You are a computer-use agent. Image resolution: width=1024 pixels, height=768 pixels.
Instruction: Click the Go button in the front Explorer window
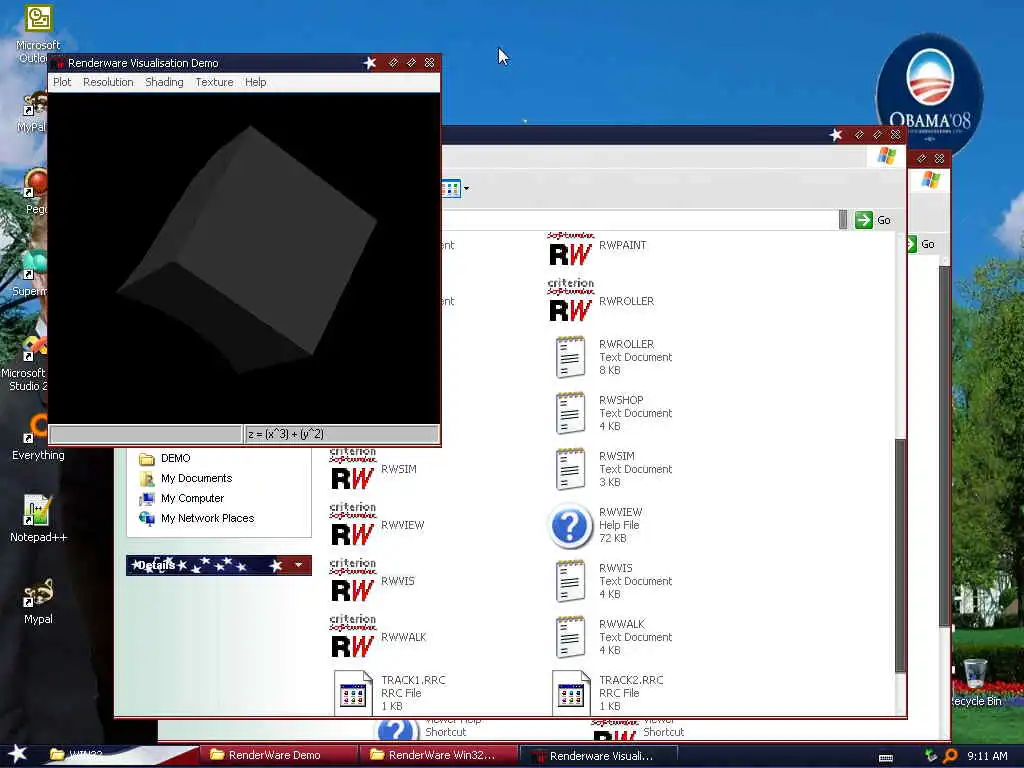coord(872,220)
